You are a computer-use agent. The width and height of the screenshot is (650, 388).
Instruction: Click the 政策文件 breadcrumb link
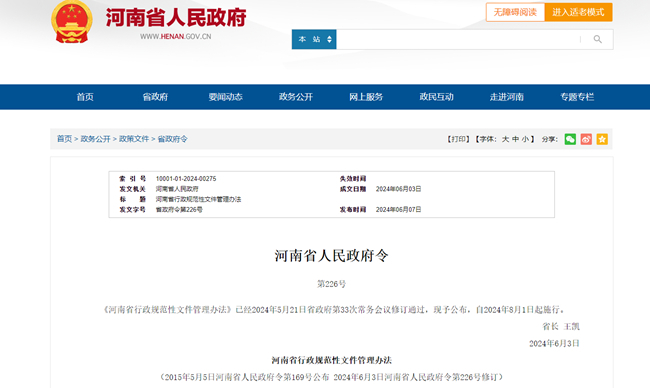tap(134, 139)
